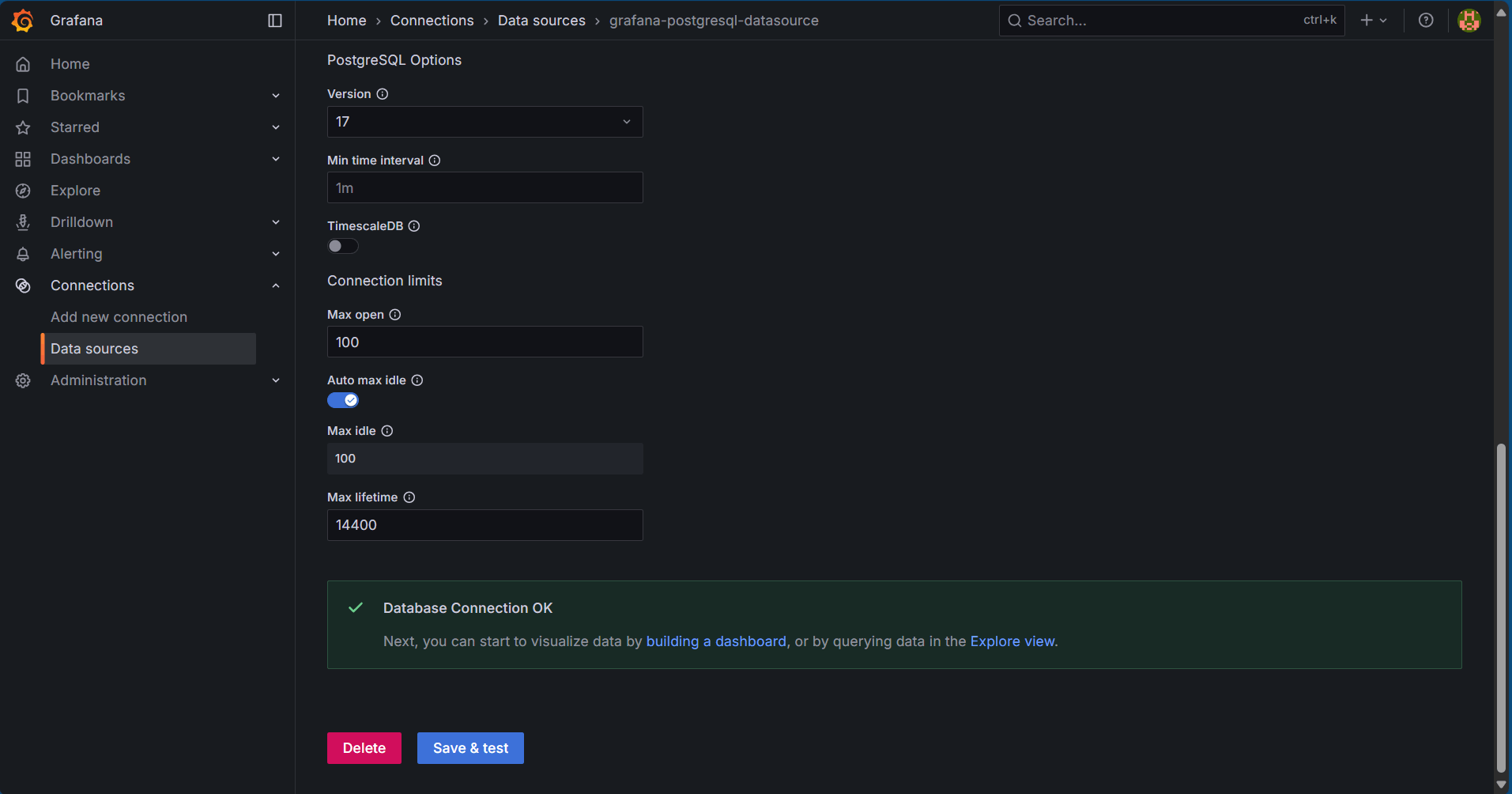1512x794 pixels.
Task: Click the Save & test button
Action: tap(470, 748)
